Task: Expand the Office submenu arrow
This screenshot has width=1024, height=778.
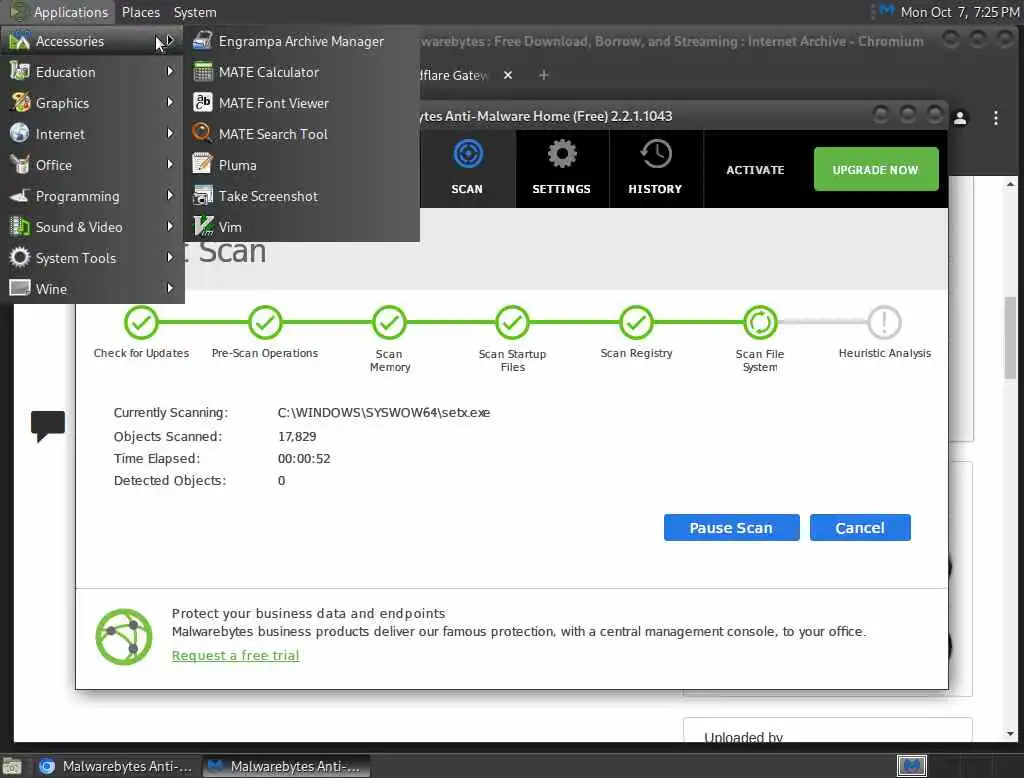Action: 170,165
